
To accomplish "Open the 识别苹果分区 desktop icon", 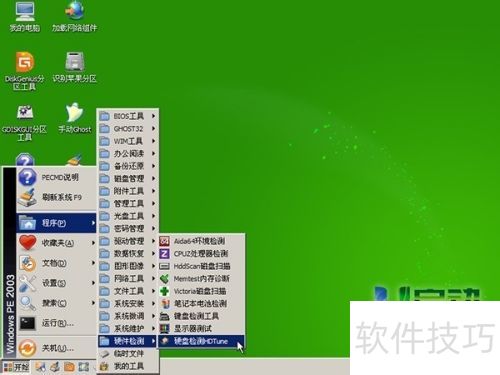I will pos(74,67).
